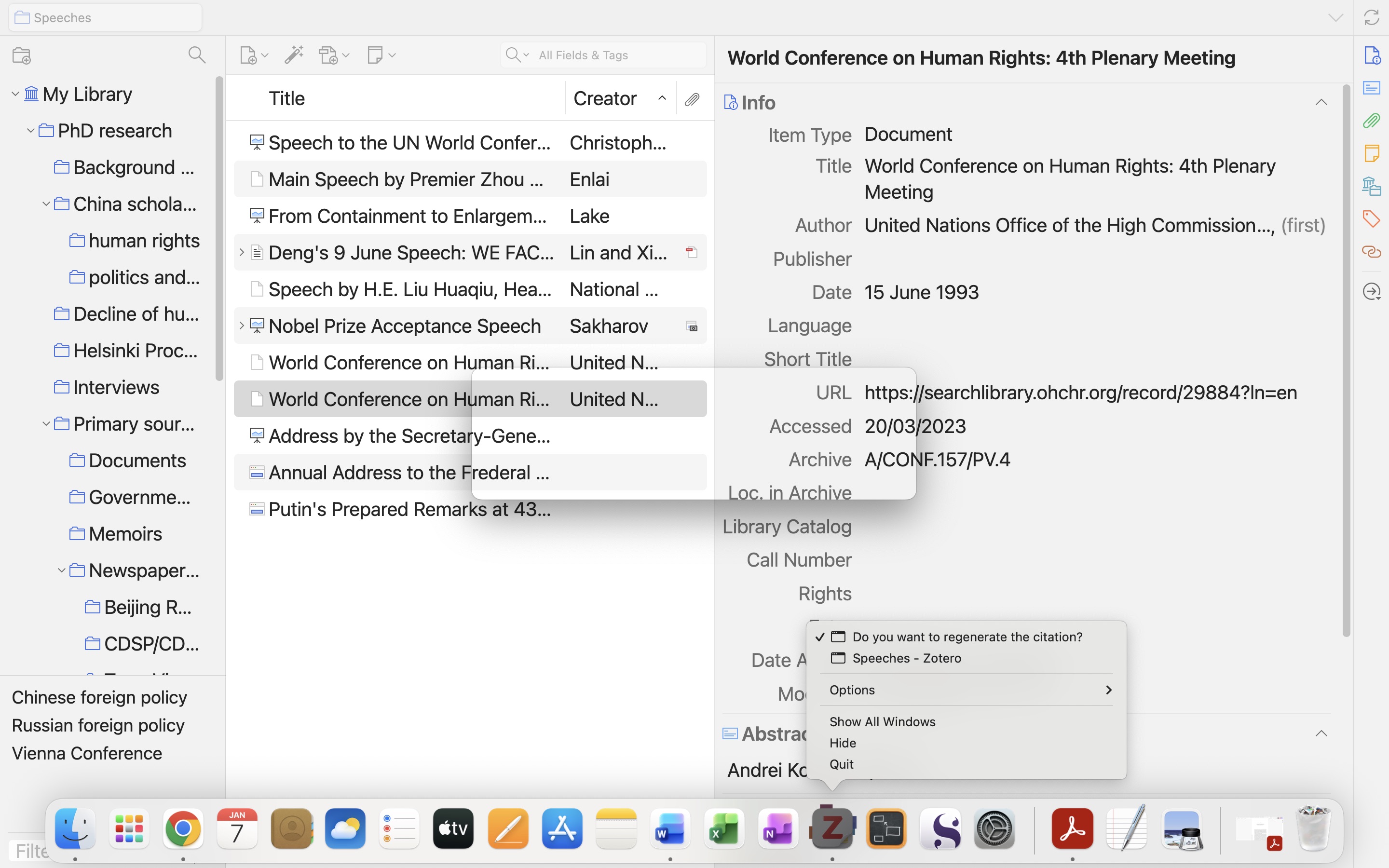Image resolution: width=1389 pixels, height=868 pixels.
Task: Collapse the Info section chevron
Action: pos(1321,103)
